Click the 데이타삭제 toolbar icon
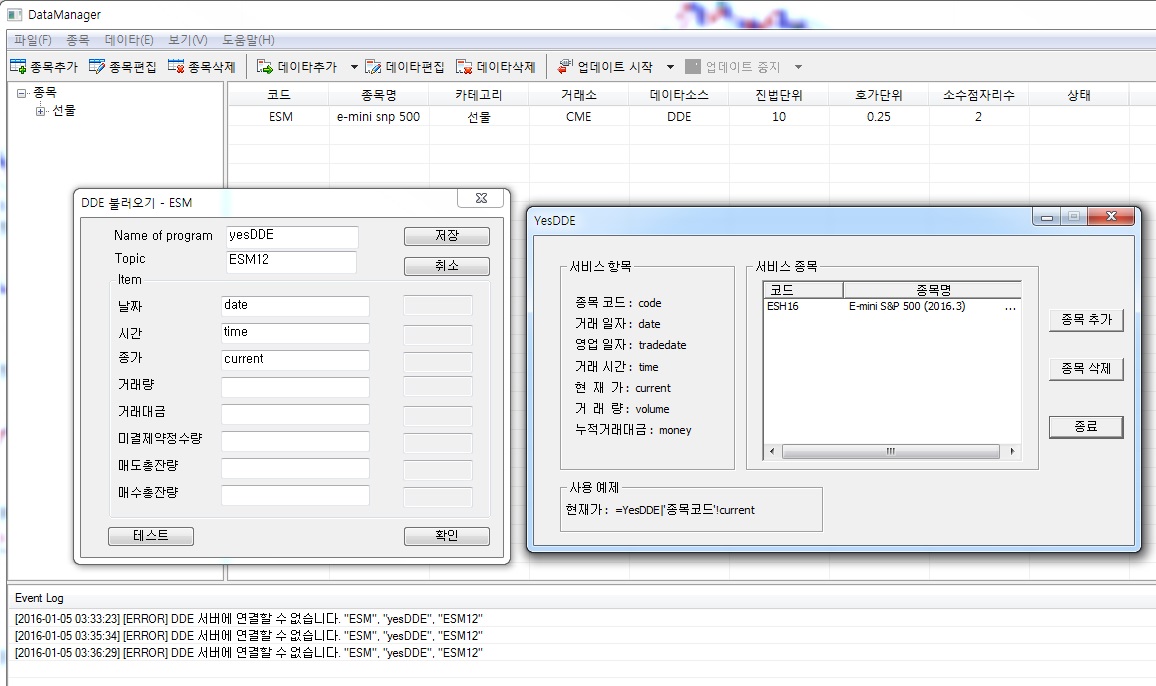Image resolution: width=1156 pixels, height=686 pixels. [x=464, y=67]
